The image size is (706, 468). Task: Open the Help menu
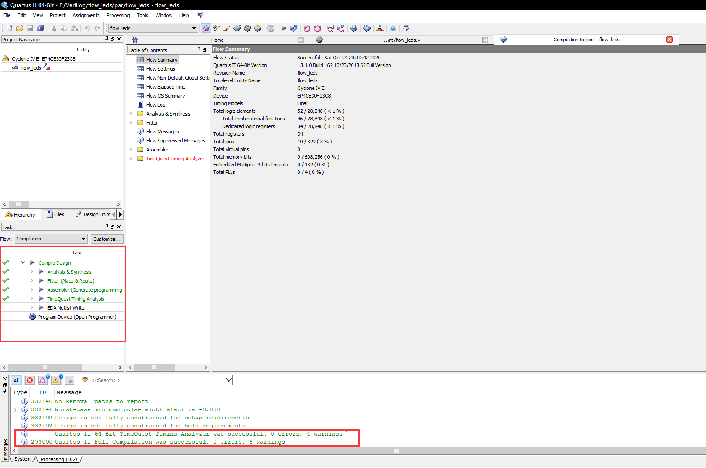[184, 15]
